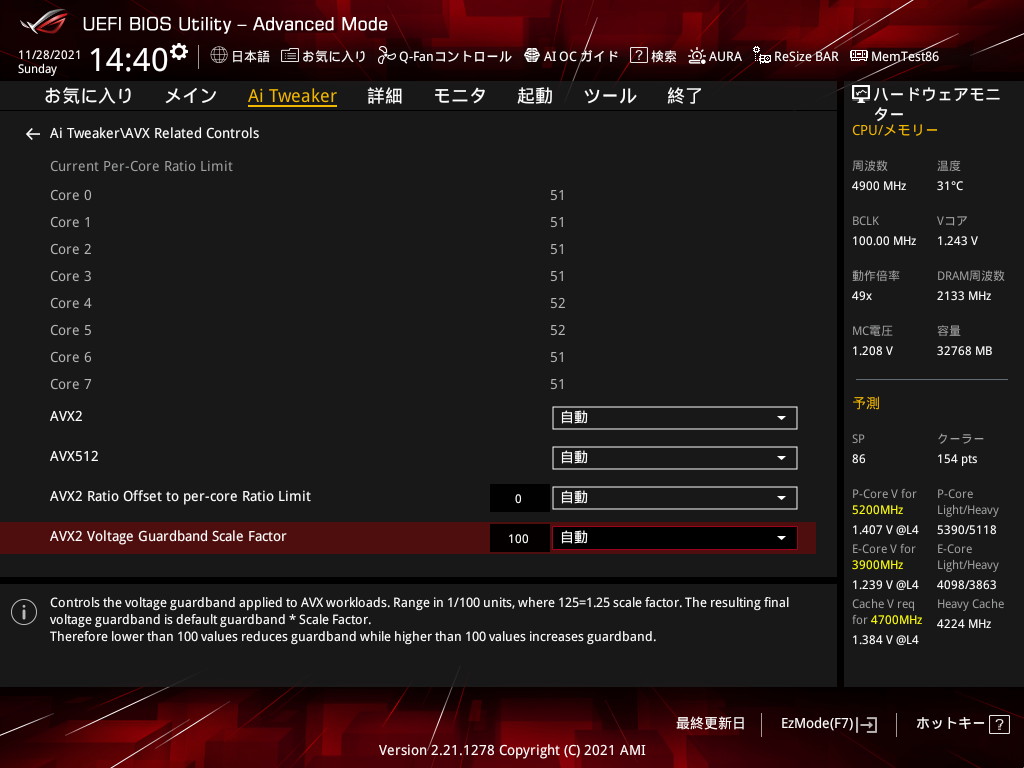Click the globe language icon
The image size is (1024, 768).
click(219, 56)
